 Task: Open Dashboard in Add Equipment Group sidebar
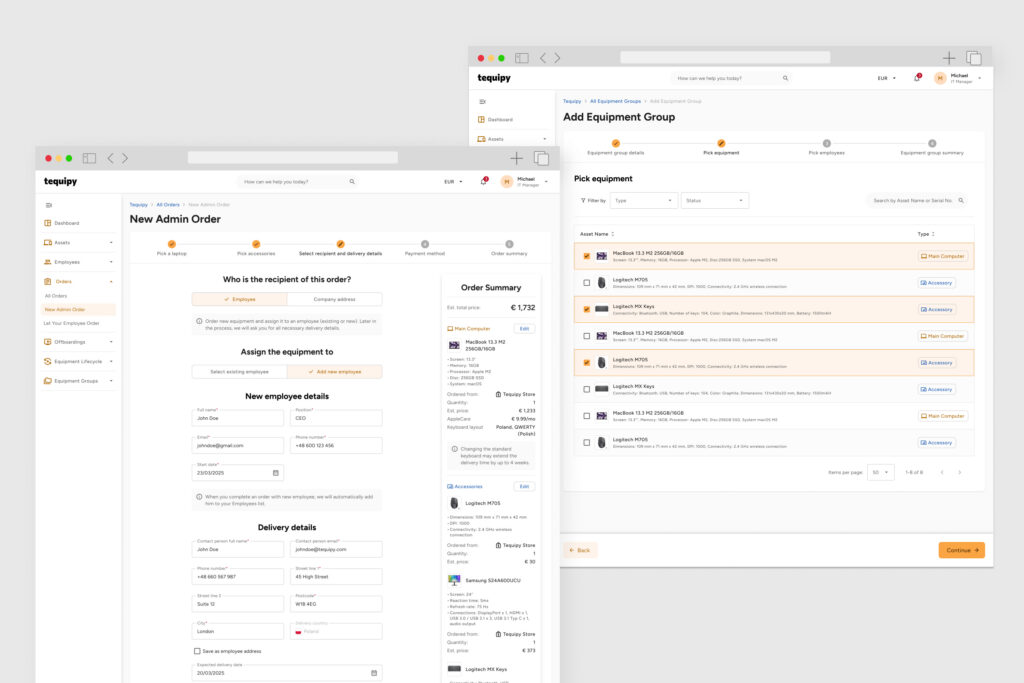click(x=496, y=119)
